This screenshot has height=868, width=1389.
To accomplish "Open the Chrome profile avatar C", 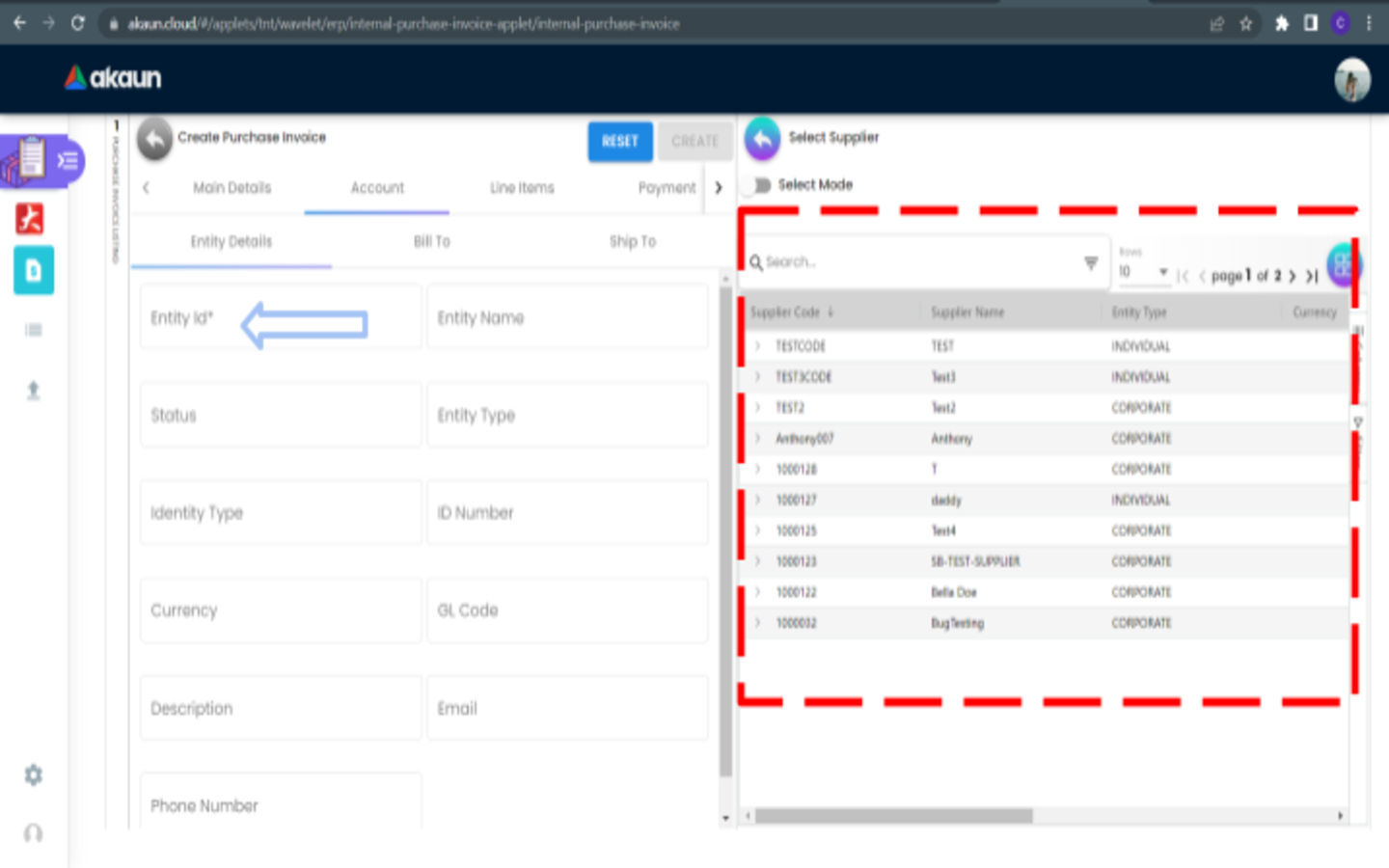I will pos(1340,23).
